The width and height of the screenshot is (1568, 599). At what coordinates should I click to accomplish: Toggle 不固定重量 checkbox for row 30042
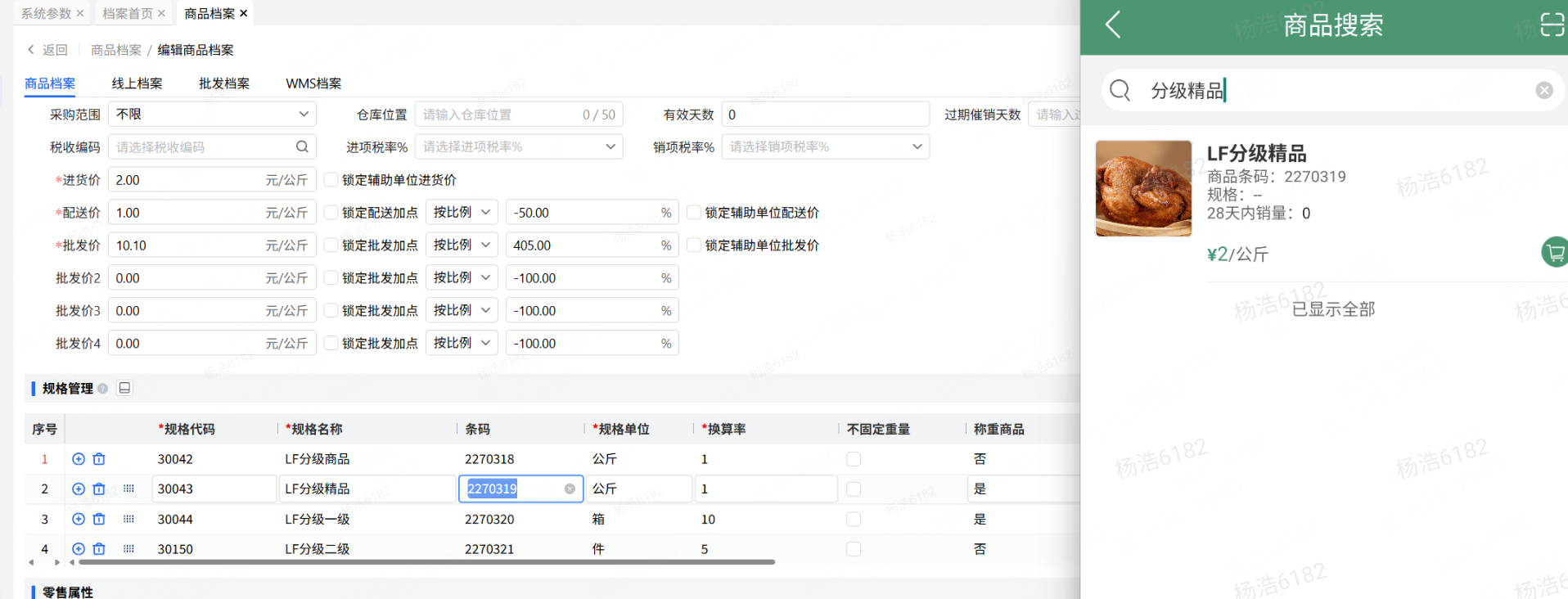click(854, 459)
